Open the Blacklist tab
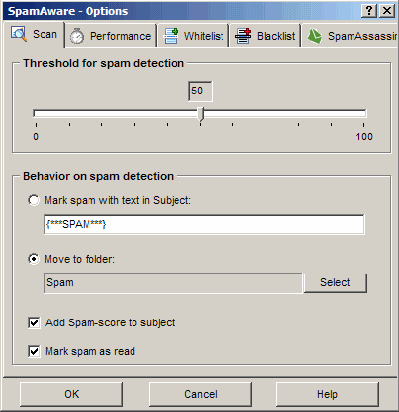This screenshot has height=412, width=399. (x=265, y=36)
